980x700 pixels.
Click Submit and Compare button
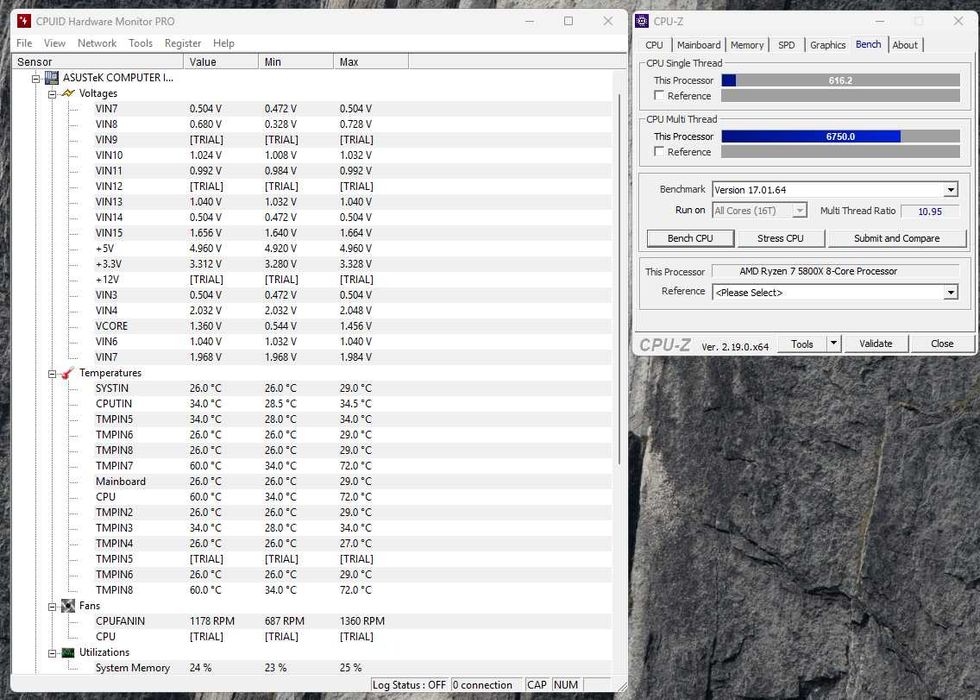point(897,238)
